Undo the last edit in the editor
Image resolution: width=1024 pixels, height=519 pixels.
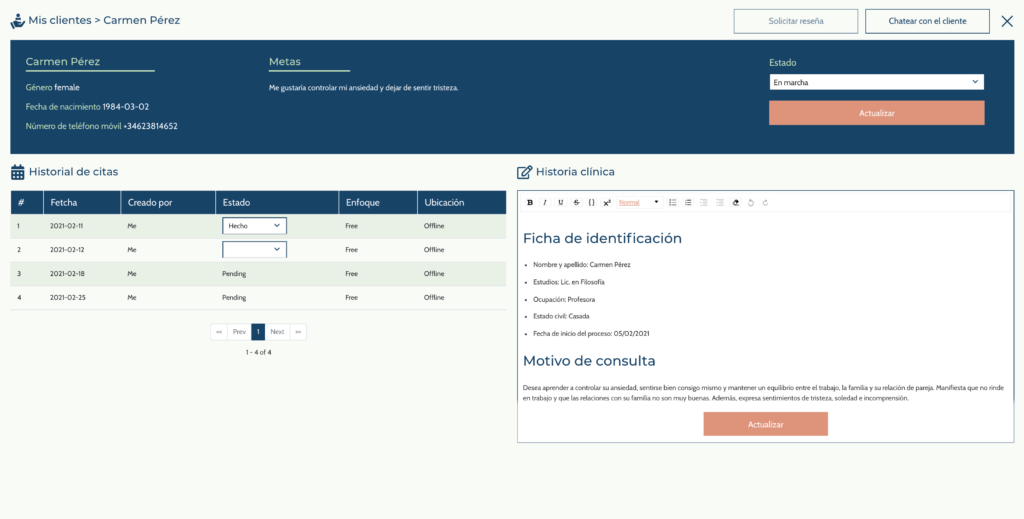[x=750, y=202]
